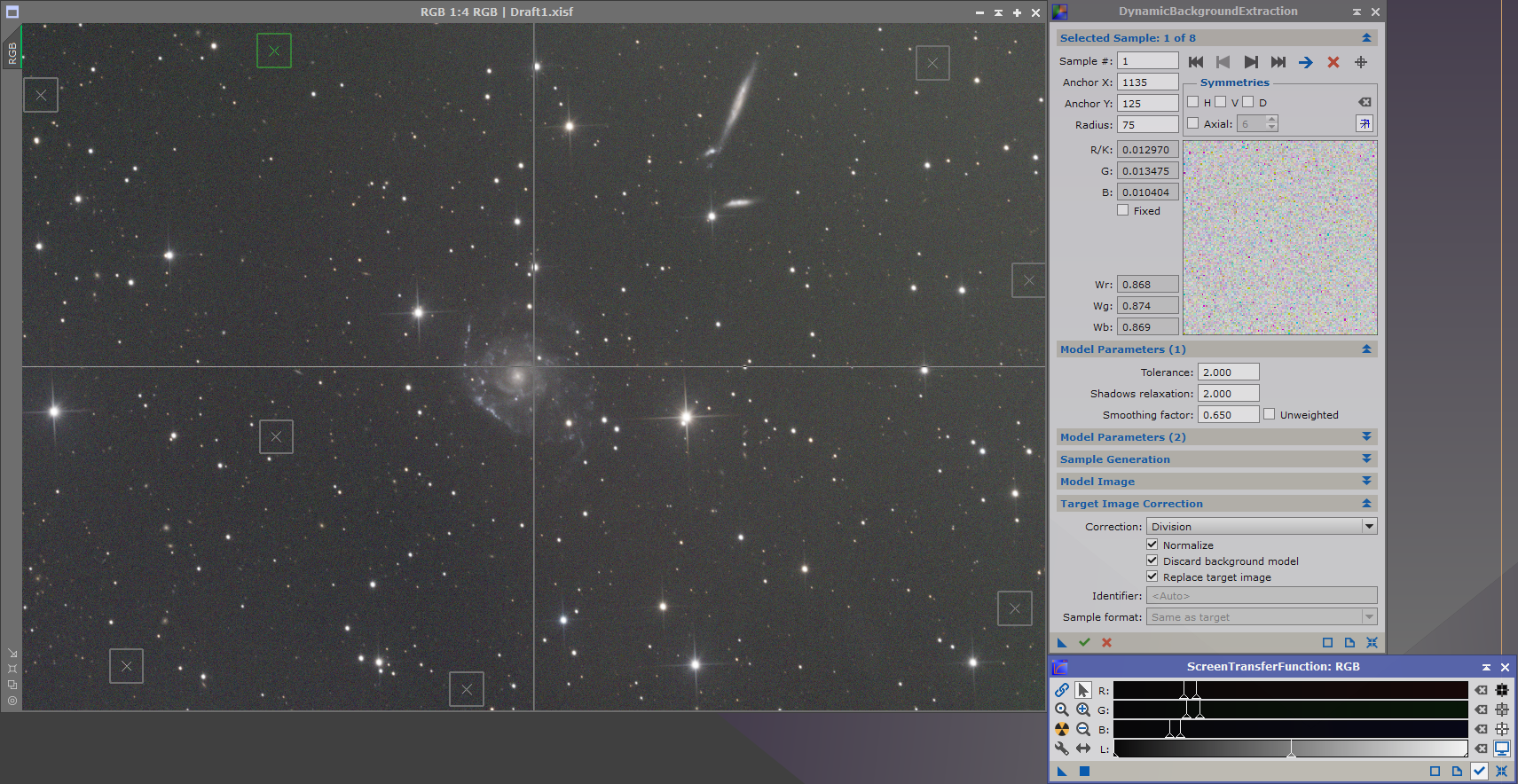Screen dimensions: 1518x784
Task: Click the blue arrow beside sample navigation
Action: click(x=1305, y=62)
